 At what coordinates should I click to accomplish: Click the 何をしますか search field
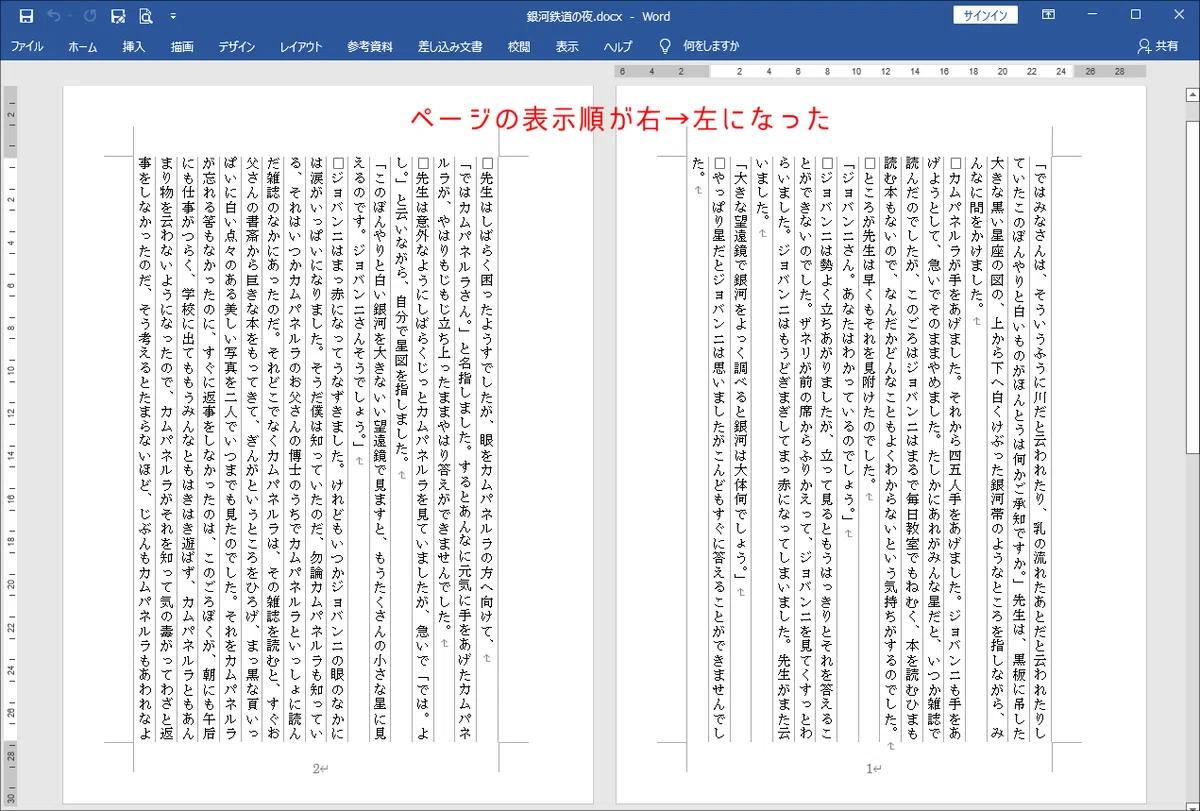tap(711, 47)
